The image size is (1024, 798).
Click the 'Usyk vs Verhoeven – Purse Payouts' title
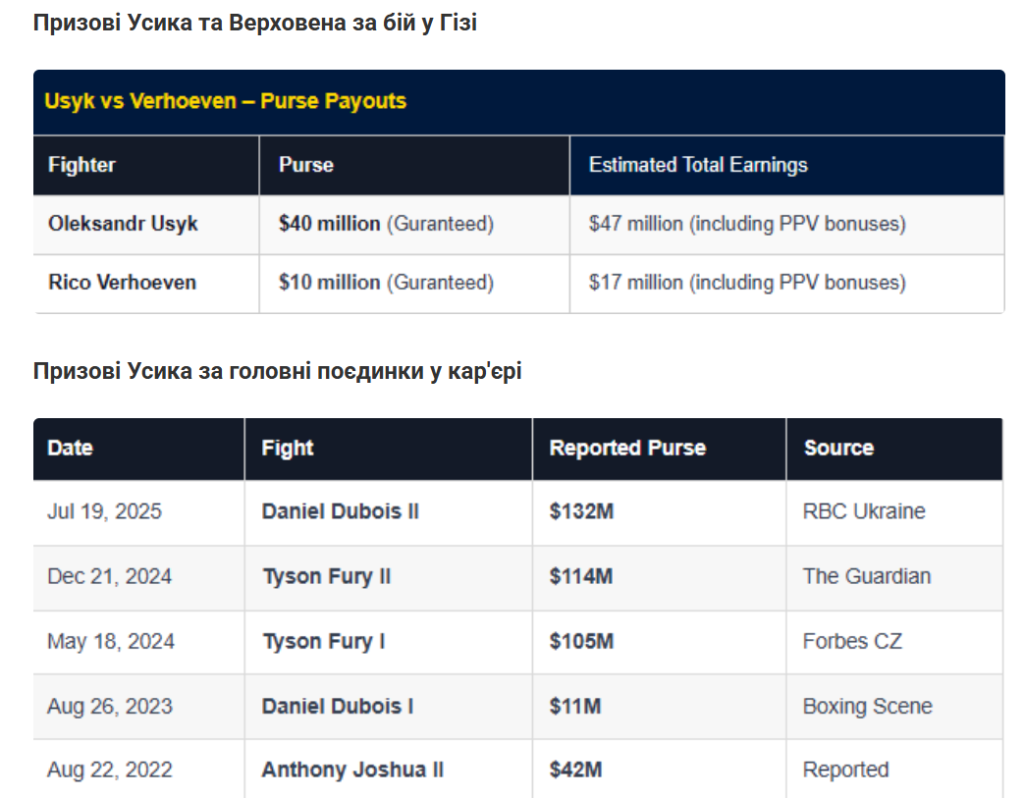coord(225,101)
